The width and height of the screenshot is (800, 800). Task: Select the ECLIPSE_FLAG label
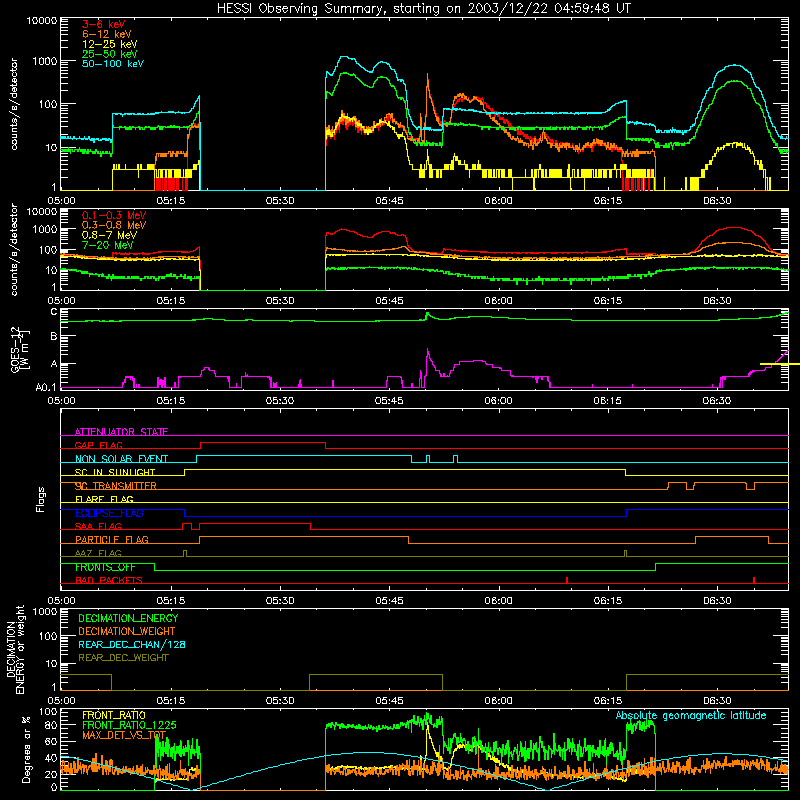pyautogui.click(x=109, y=513)
